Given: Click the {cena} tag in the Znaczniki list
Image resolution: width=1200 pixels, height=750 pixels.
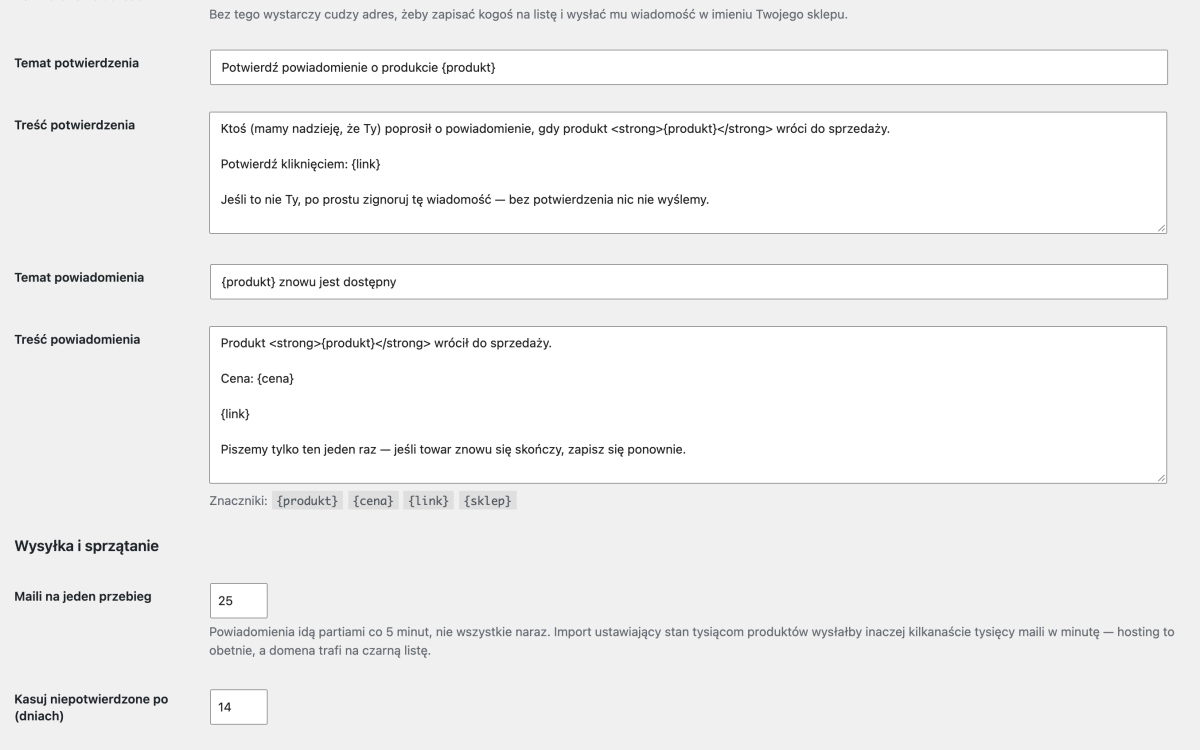Looking at the screenshot, I should coord(374,501).
